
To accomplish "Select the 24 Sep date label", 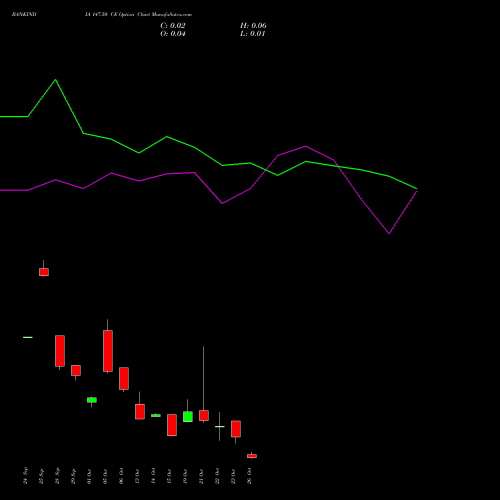I will pyautogui.click(x=26, y=476).
